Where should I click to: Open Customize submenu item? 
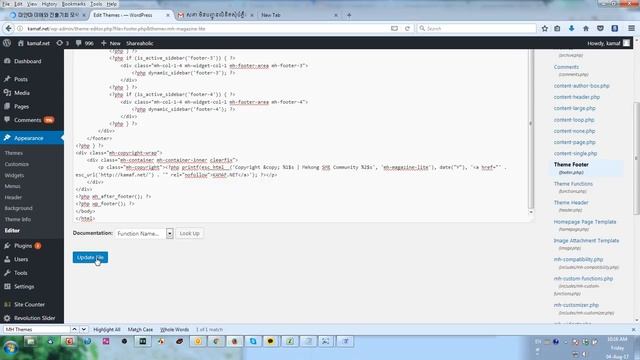[17, 164]
